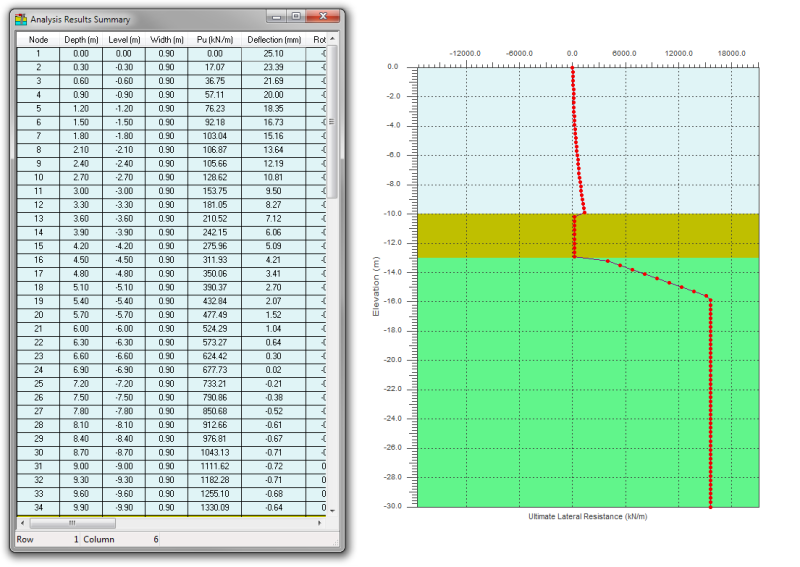Select the deflection cell showing 25.10

click(x=274, y=54)
